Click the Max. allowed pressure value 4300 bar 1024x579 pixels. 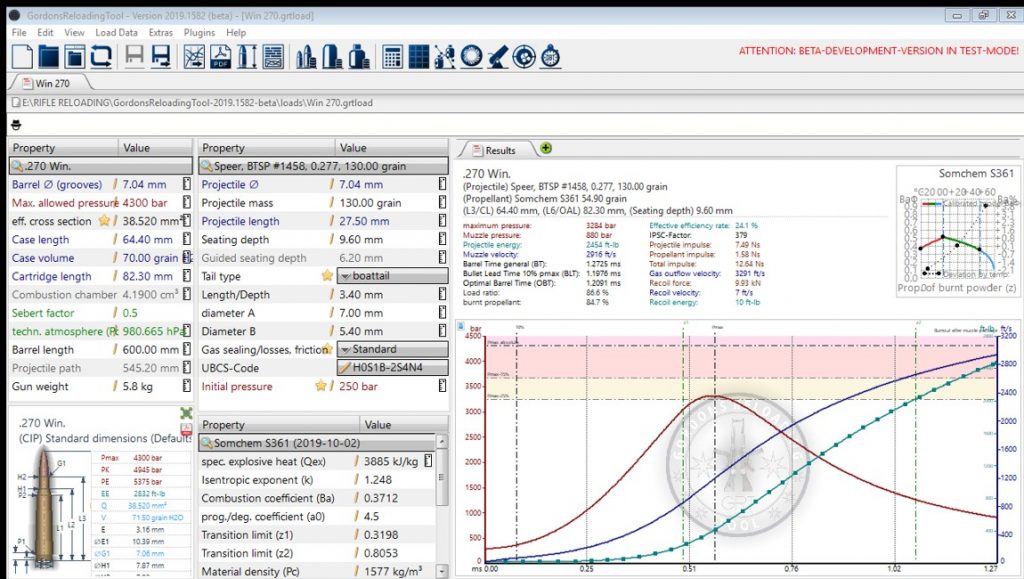(x=145, y=203)
